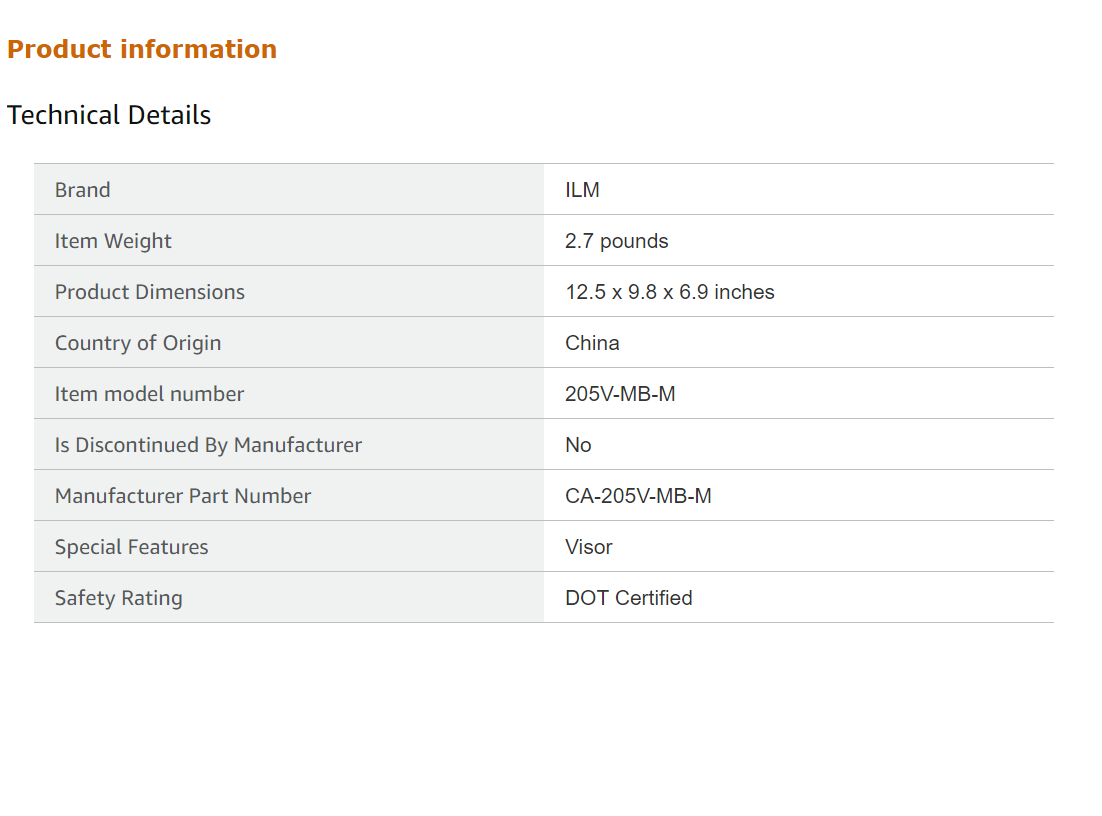
Task: Click the Item model number label
Action: [x=149, y=394]
